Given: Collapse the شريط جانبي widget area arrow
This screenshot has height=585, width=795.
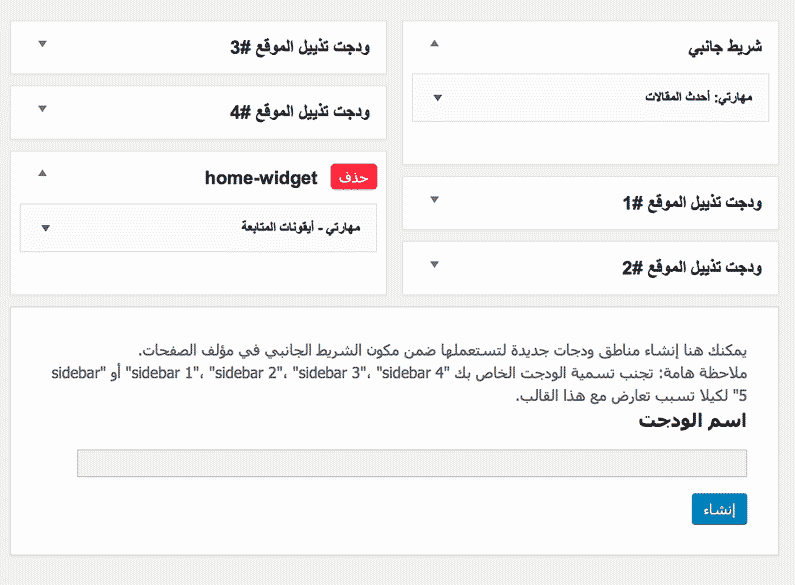Looking at the screenshot, I should 433,44.
